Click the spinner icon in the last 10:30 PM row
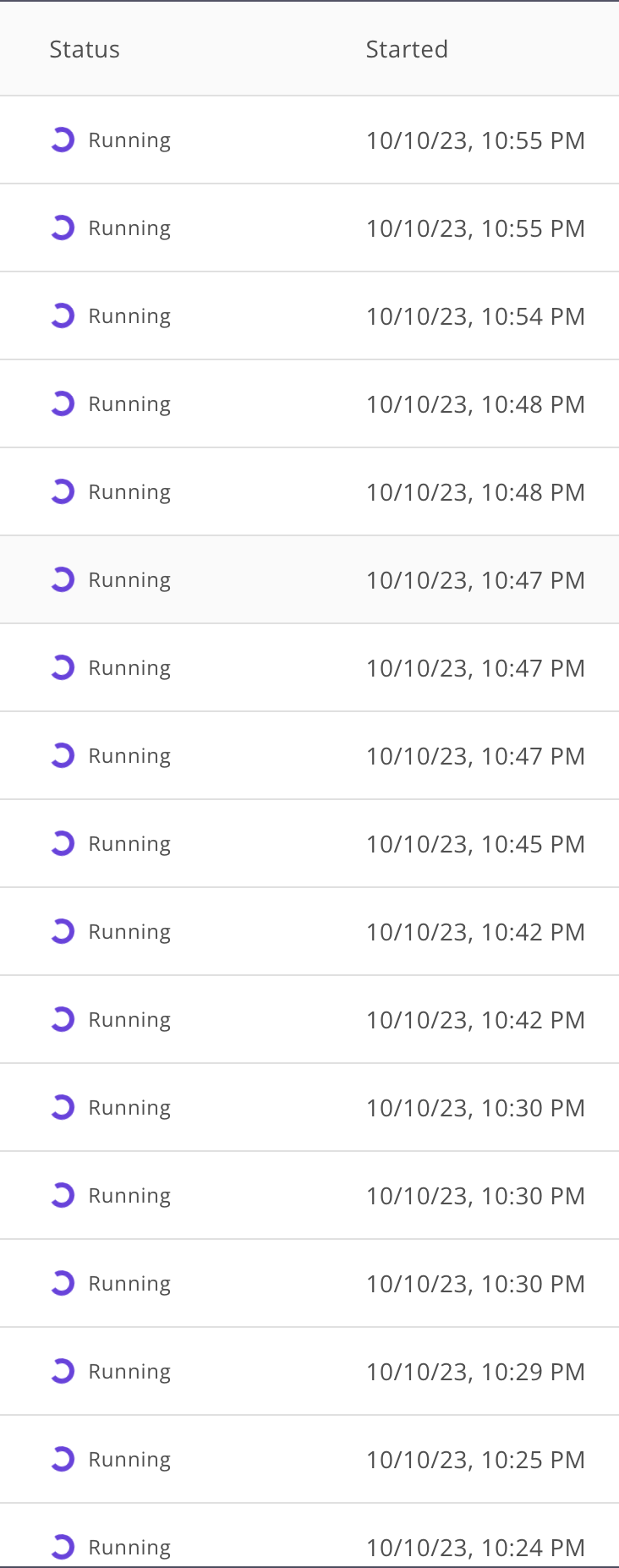The image size is (619, 1568). point(63,1283)
